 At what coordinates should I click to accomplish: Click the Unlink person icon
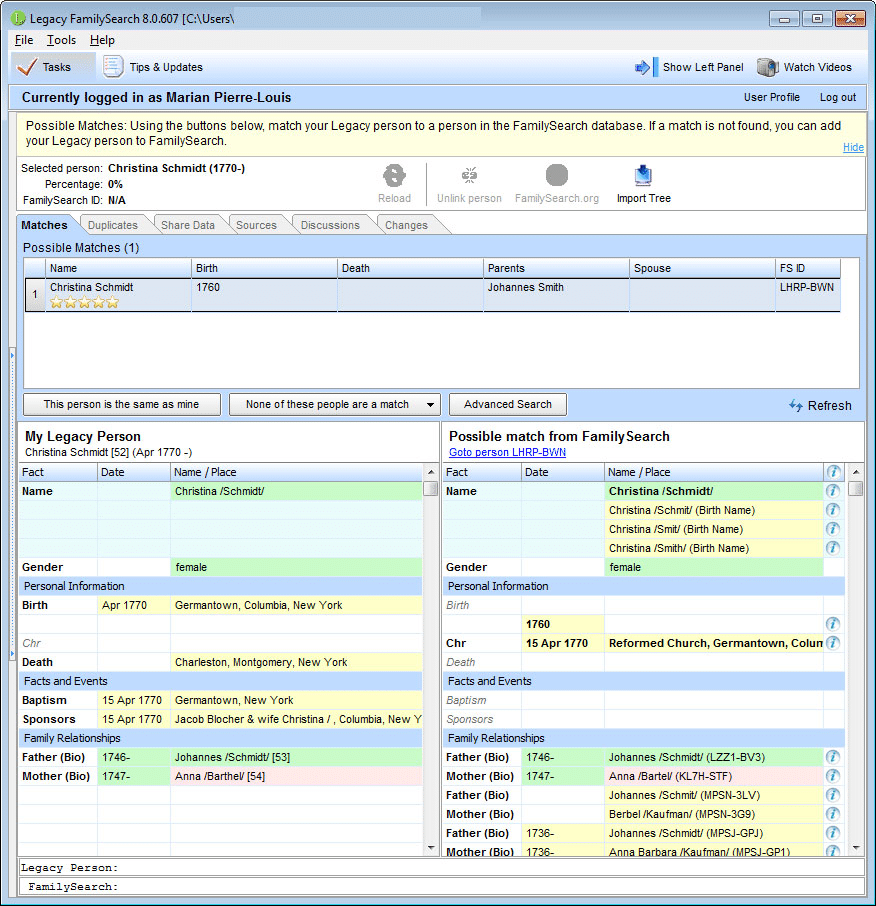coord(469,175)
